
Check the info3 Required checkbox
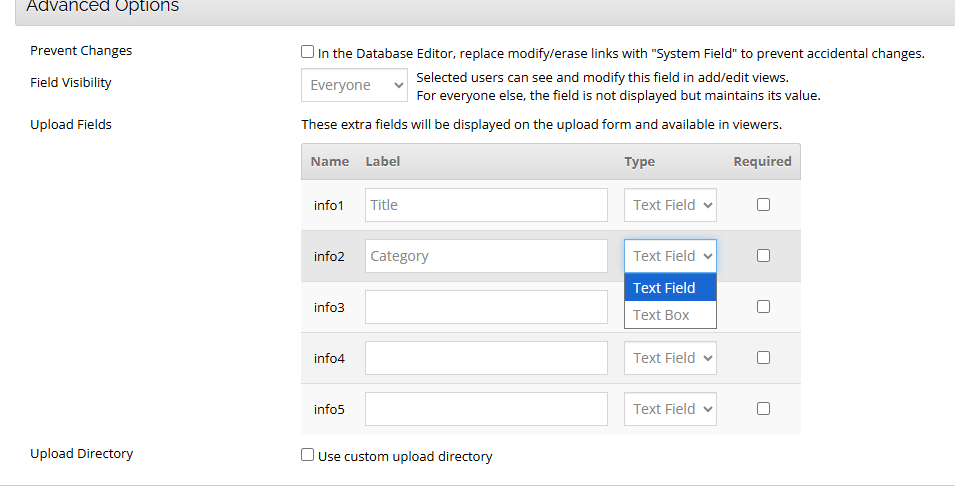point(763,307)
